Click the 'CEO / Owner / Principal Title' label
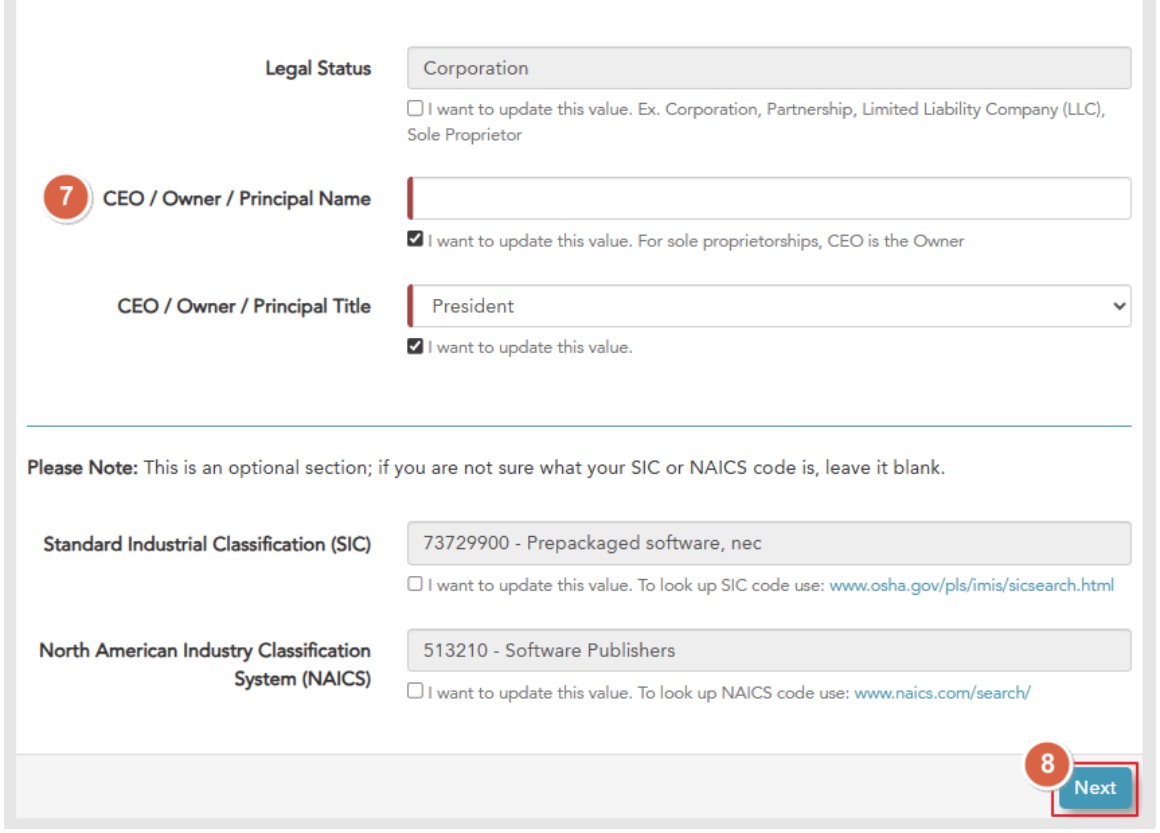This screenshot has width=1160, height=833. (x=244, y=306)
